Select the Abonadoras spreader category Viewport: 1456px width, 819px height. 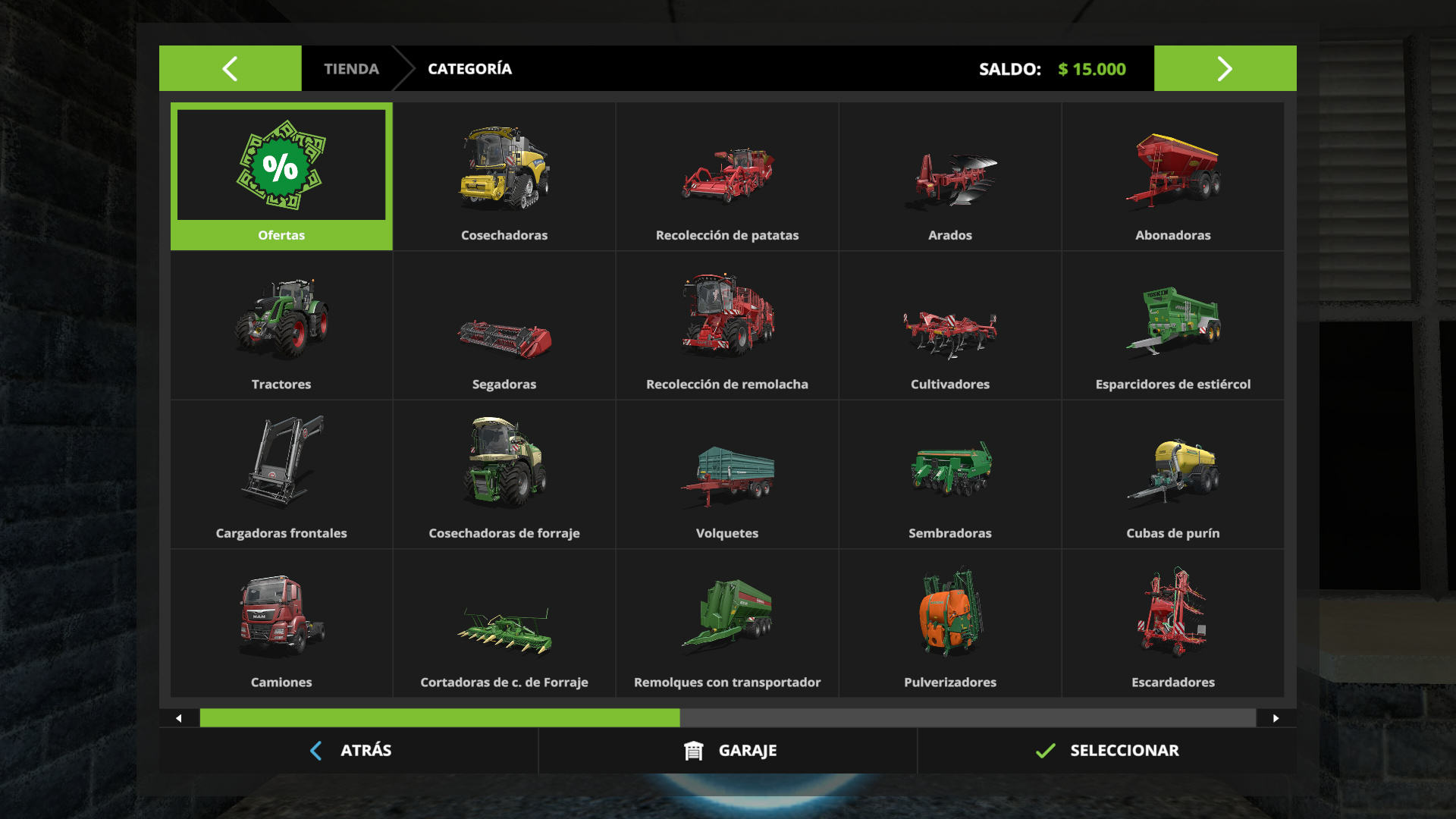(1173, 177)
